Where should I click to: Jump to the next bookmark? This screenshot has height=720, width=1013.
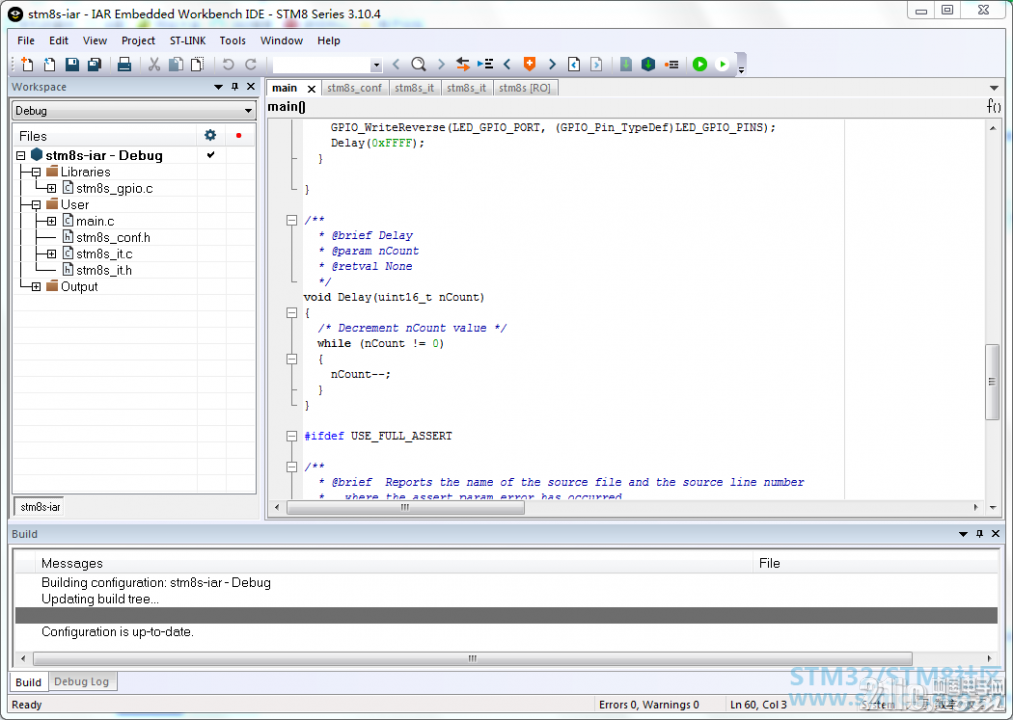click(x=552, y=64)
